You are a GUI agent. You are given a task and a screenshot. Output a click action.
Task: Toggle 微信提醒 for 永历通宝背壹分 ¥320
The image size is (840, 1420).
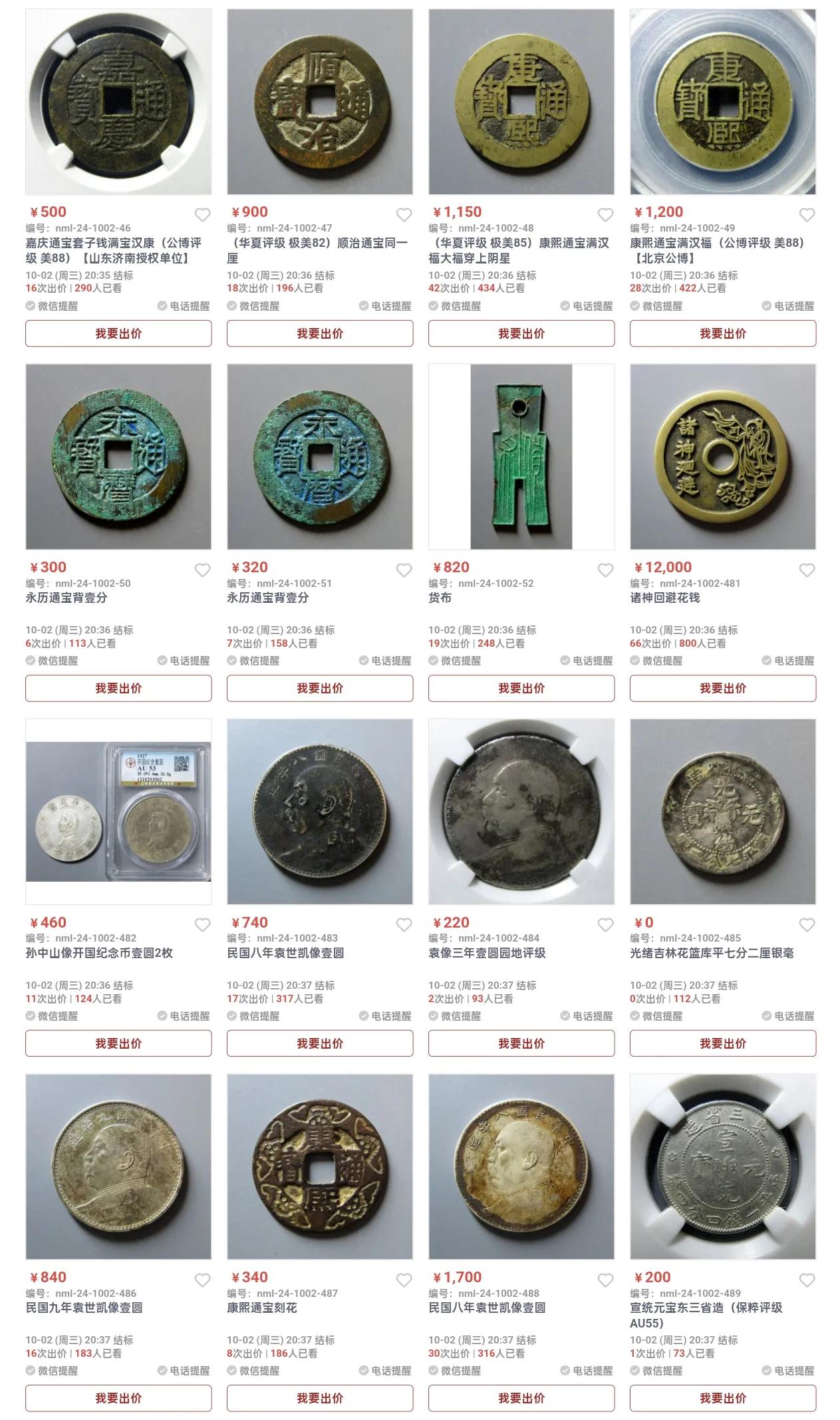pos(253,661)
